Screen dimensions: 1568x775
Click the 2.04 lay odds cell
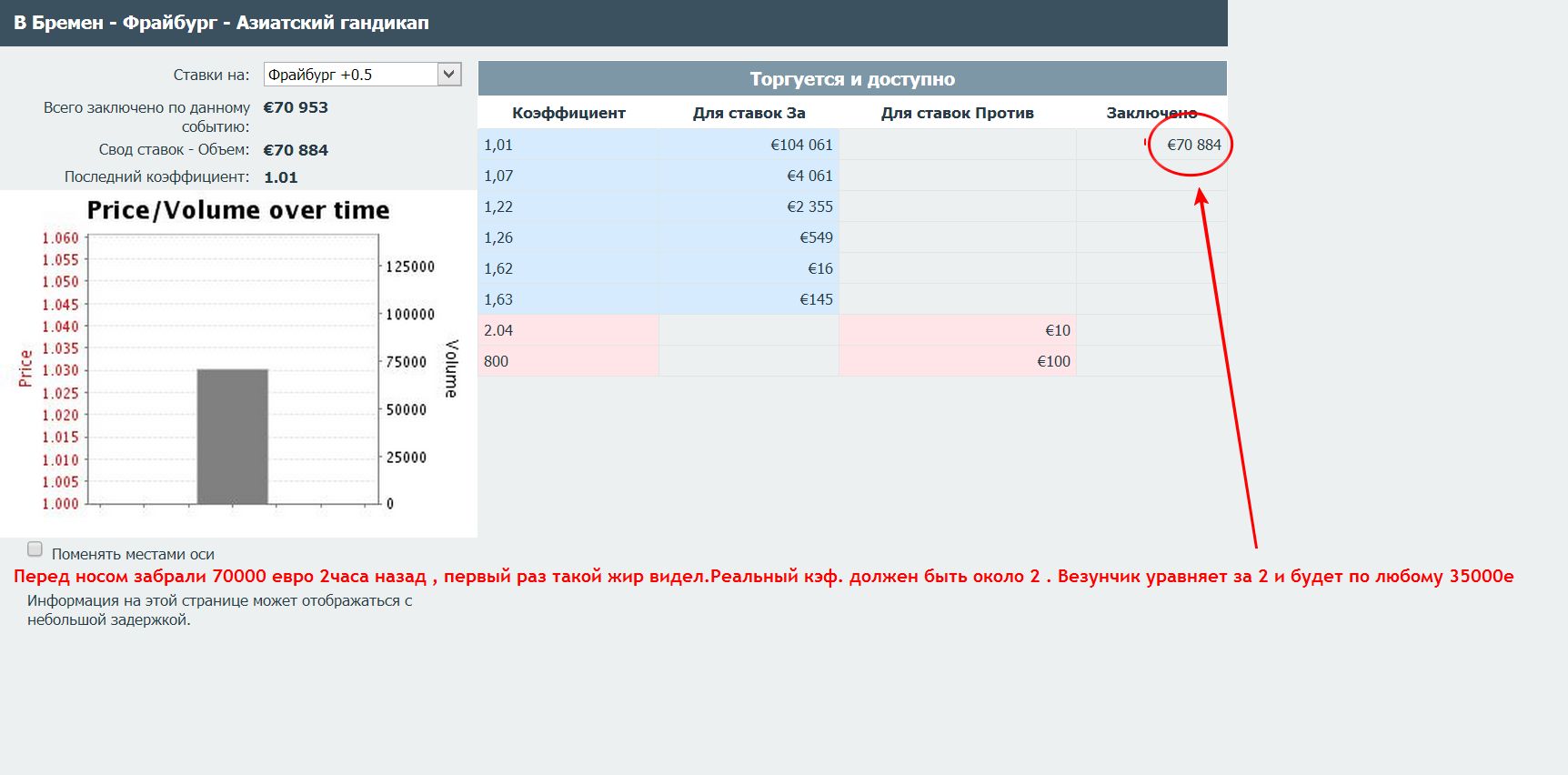[568, 330]
